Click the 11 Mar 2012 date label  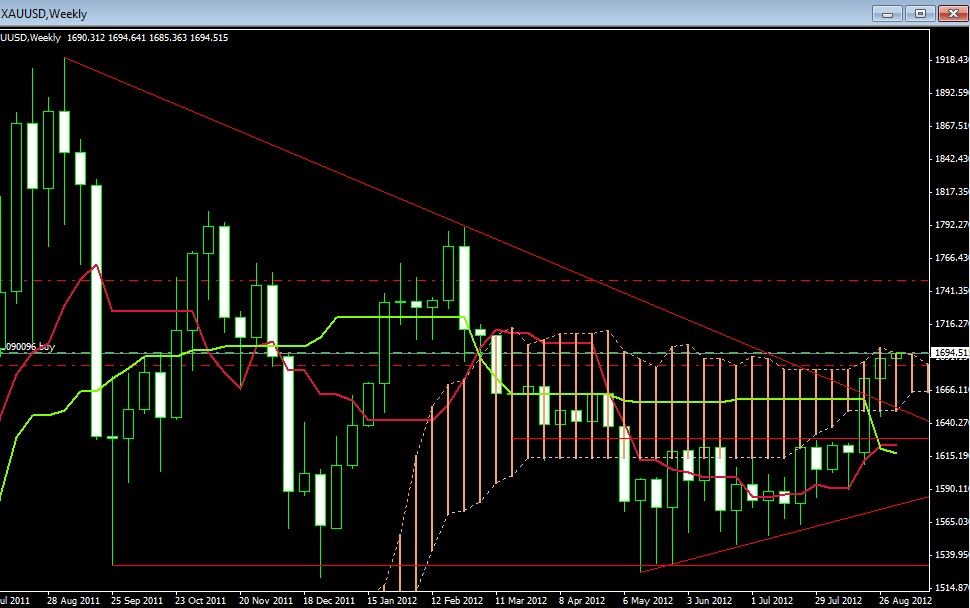tap(521, 601)
